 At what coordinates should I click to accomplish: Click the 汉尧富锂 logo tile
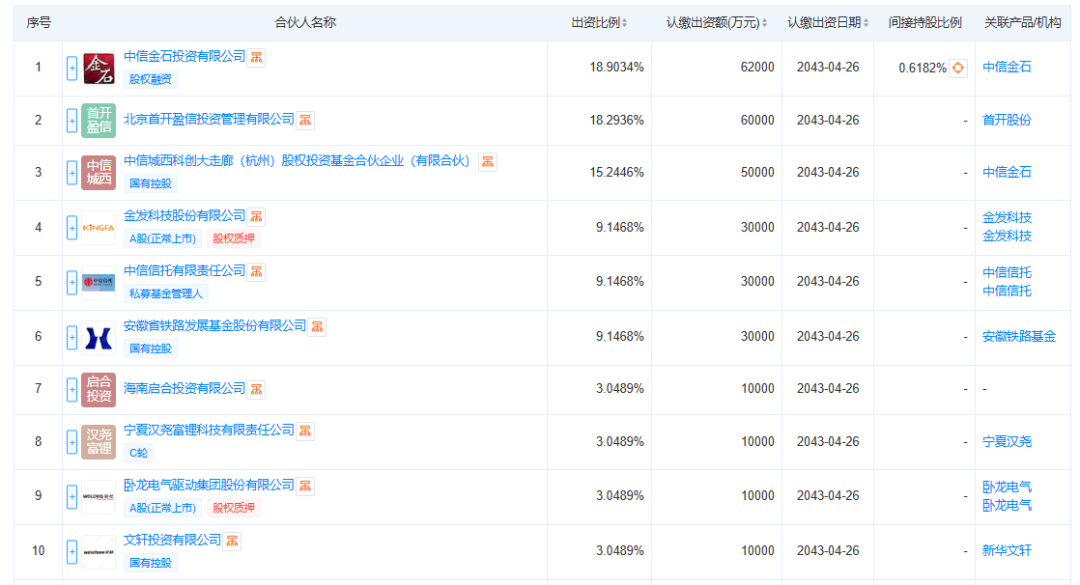click(98, 442)
